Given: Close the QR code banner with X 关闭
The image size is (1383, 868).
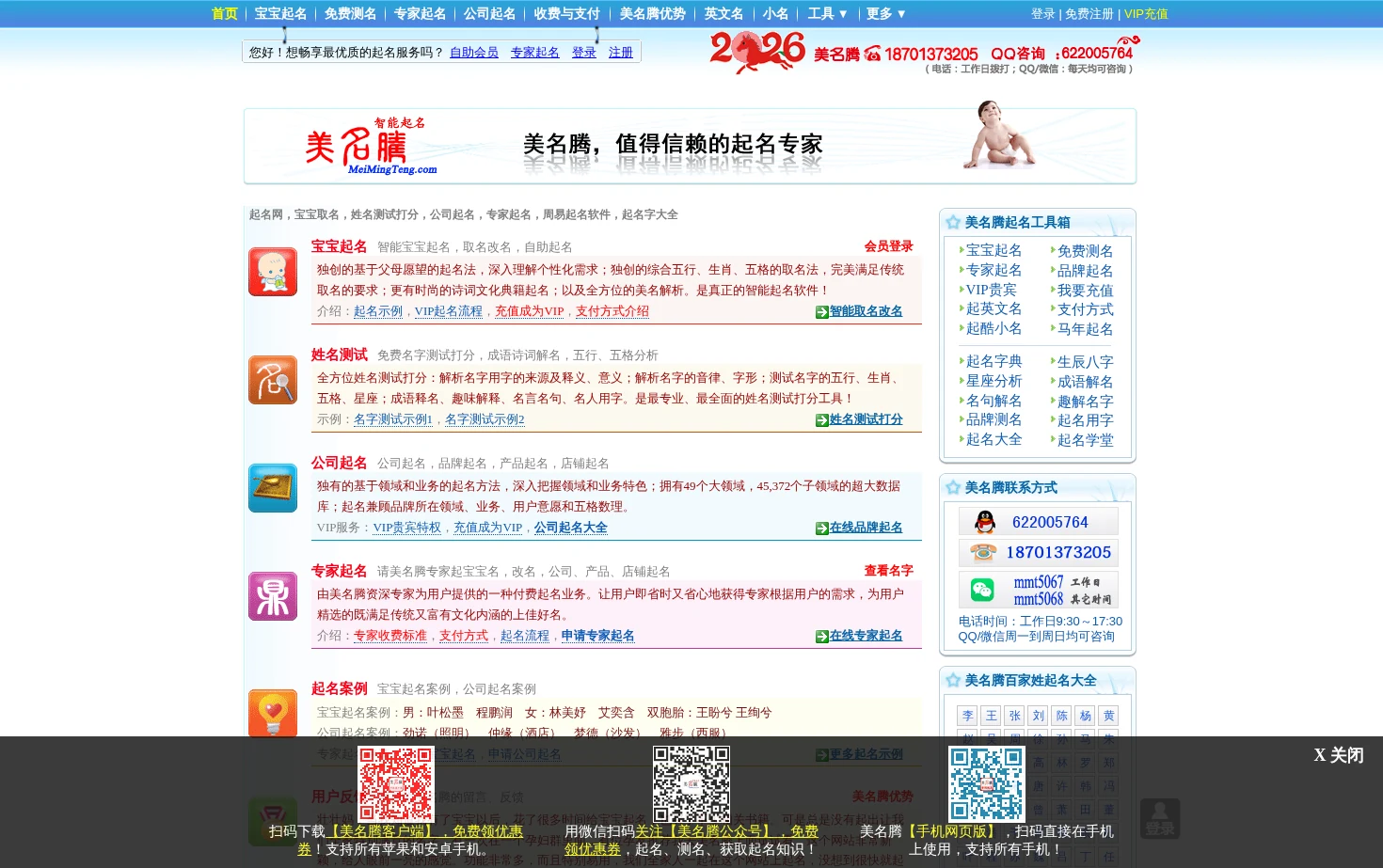Looking at the screenshot, I should [1339, 755].
